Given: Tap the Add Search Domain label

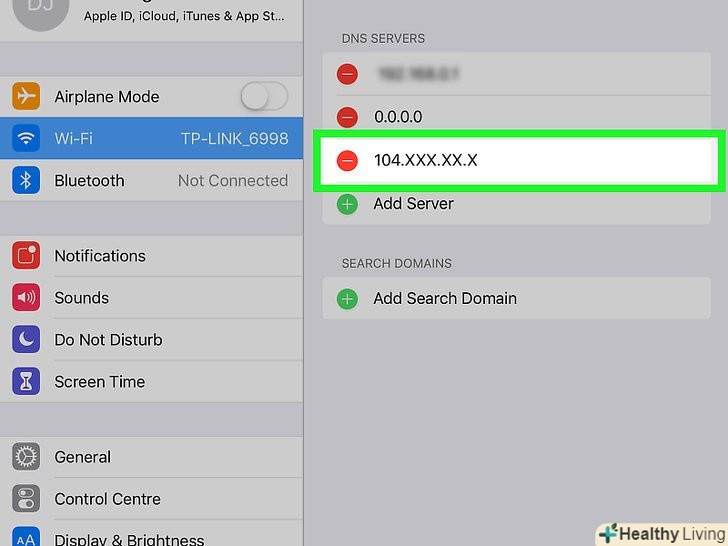Looking at the screenshot, I should click(445, 298).
